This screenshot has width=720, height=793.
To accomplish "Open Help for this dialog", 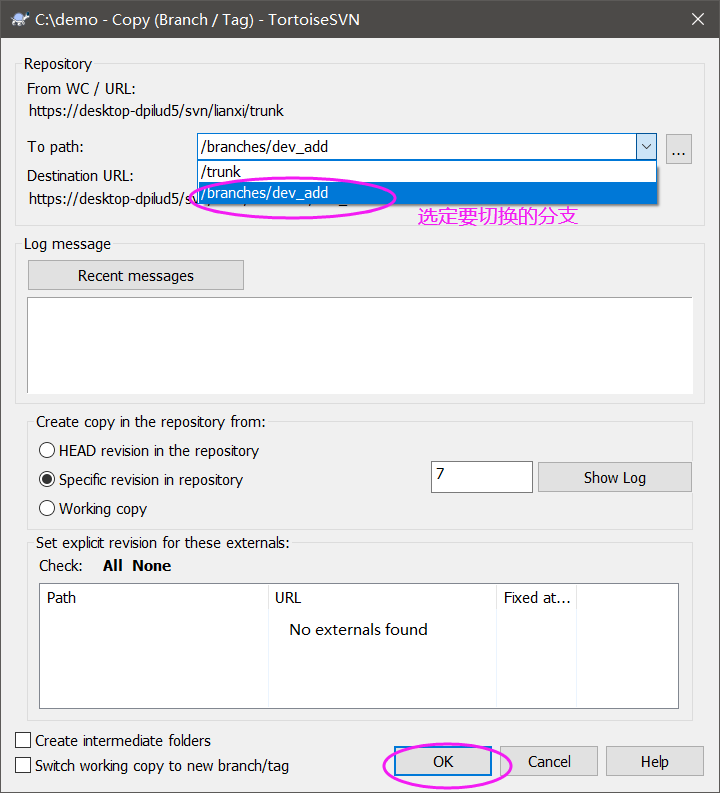I will [655, 761].
